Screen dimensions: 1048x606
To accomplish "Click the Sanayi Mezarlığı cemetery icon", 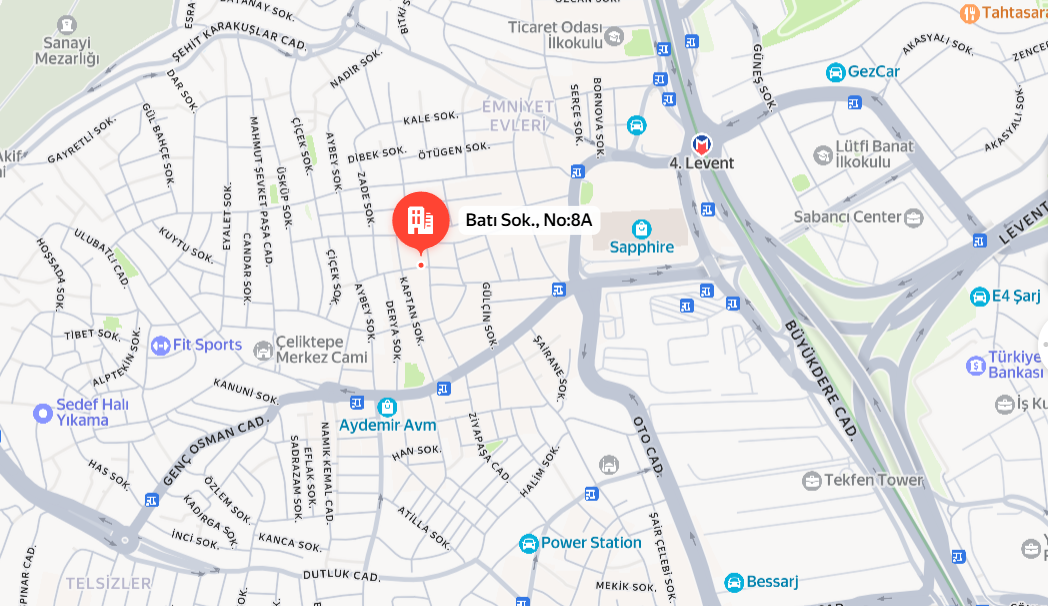I will click(67, 25).
